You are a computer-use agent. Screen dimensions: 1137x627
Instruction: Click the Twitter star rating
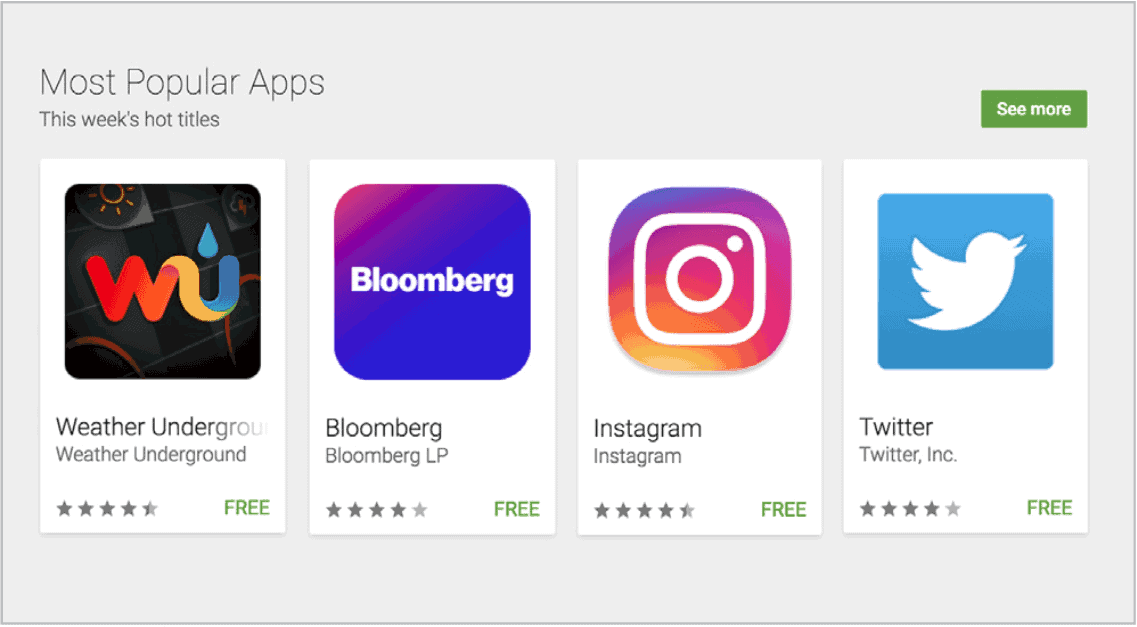910,509
